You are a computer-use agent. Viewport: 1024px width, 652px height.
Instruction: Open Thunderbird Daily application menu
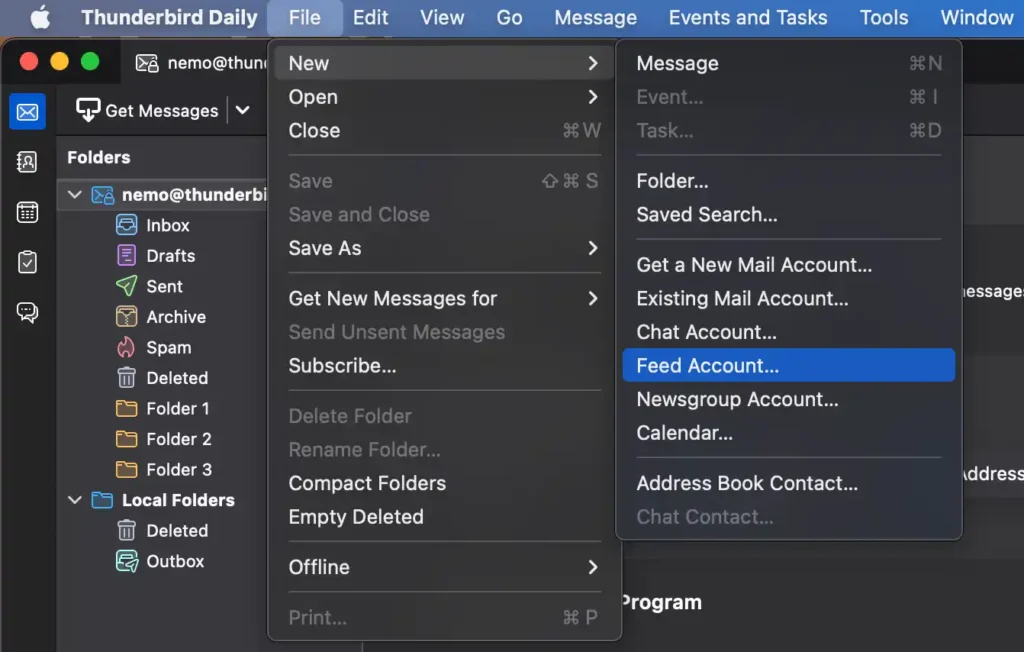pos(169,18)
